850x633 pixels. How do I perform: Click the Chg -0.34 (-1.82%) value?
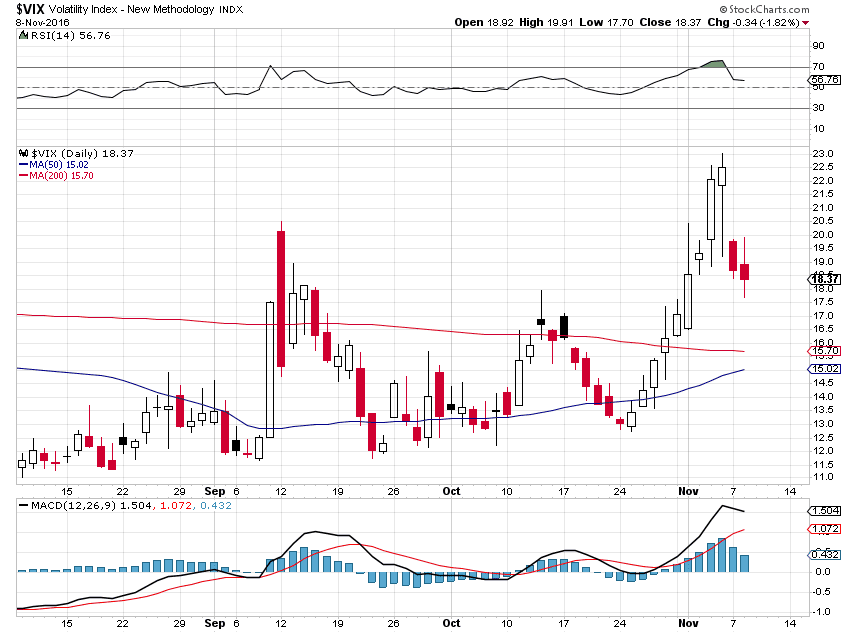(754, 22)
